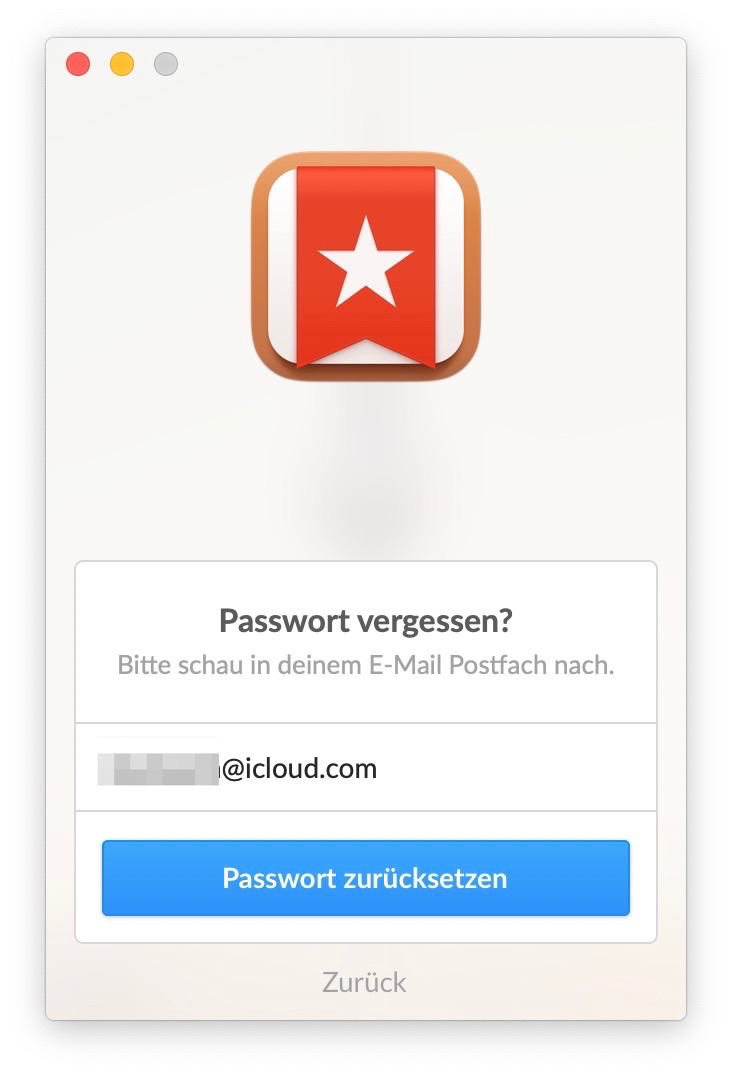
Task: Click inside the email address field
Action: pos(366,767)
